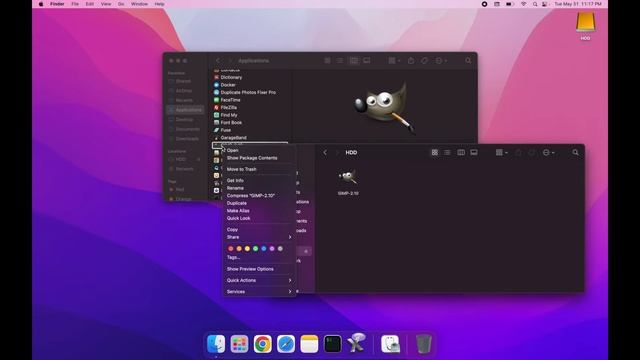Screen dimensions: 640x360
Task: Click column view in Applications window toolbar
Action: [x=353, y=61]
